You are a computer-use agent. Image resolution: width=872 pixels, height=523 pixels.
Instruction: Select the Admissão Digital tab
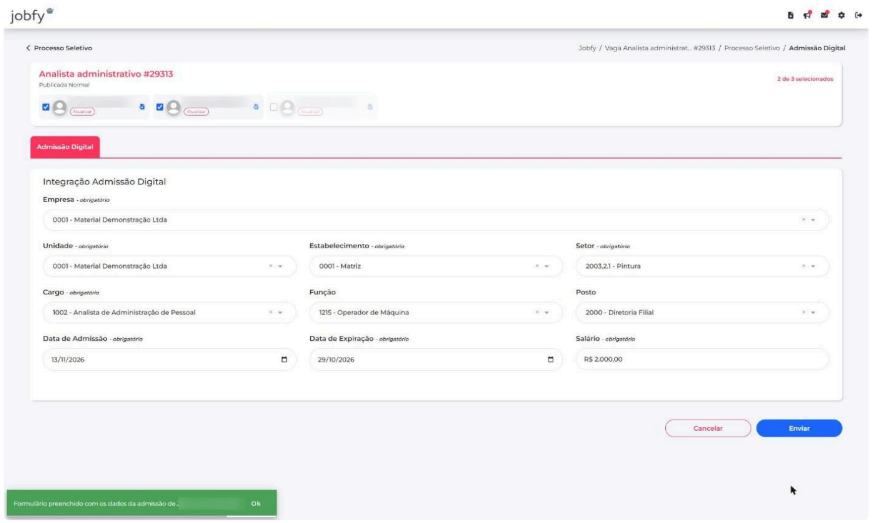pos(65,147)
